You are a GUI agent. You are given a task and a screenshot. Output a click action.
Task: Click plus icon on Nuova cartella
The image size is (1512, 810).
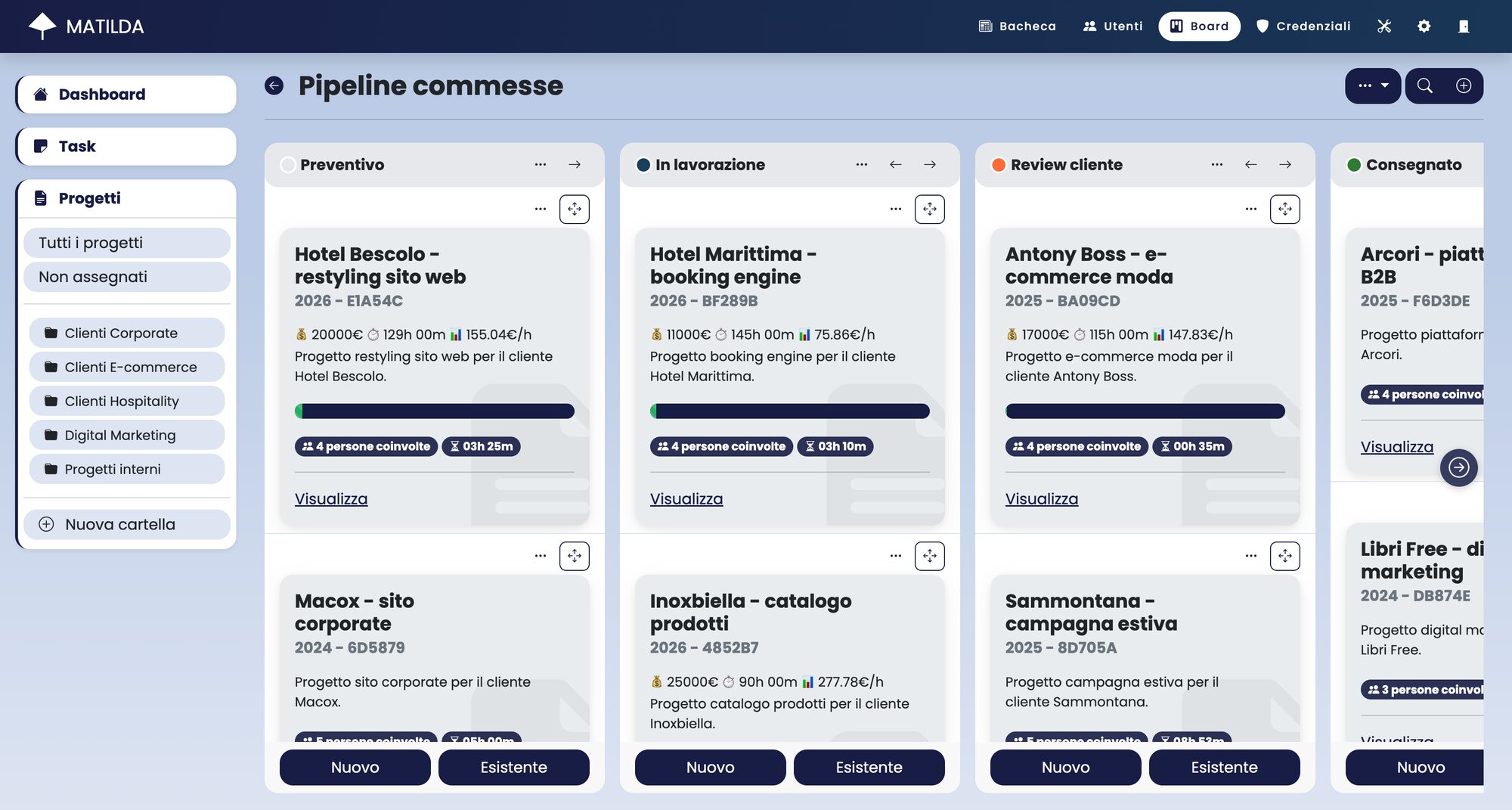click(46, 524)
